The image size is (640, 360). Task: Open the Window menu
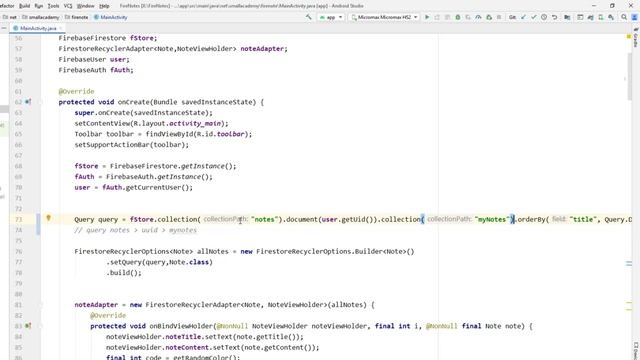(x=85, y=6)
